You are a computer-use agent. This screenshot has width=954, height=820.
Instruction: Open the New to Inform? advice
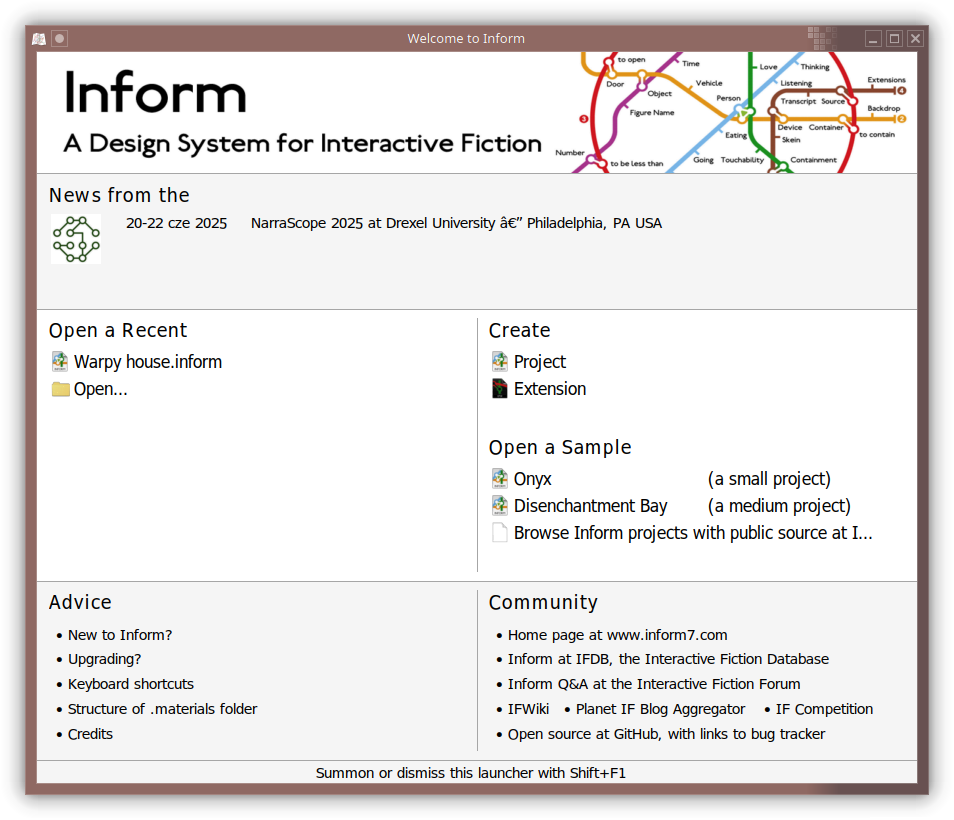120,635
